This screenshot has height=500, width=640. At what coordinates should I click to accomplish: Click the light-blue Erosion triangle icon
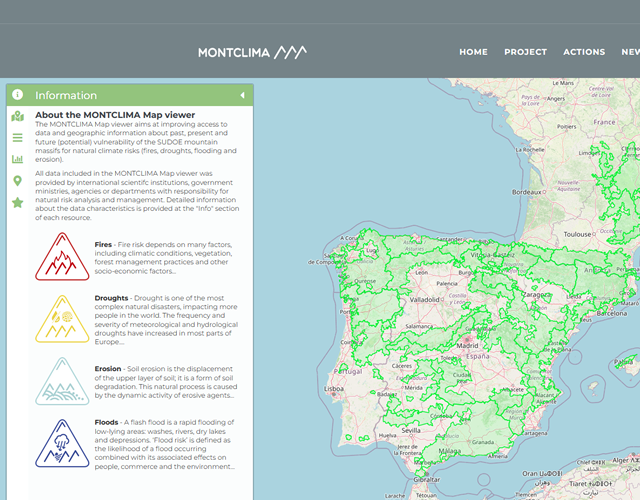[x=62, y=382]
